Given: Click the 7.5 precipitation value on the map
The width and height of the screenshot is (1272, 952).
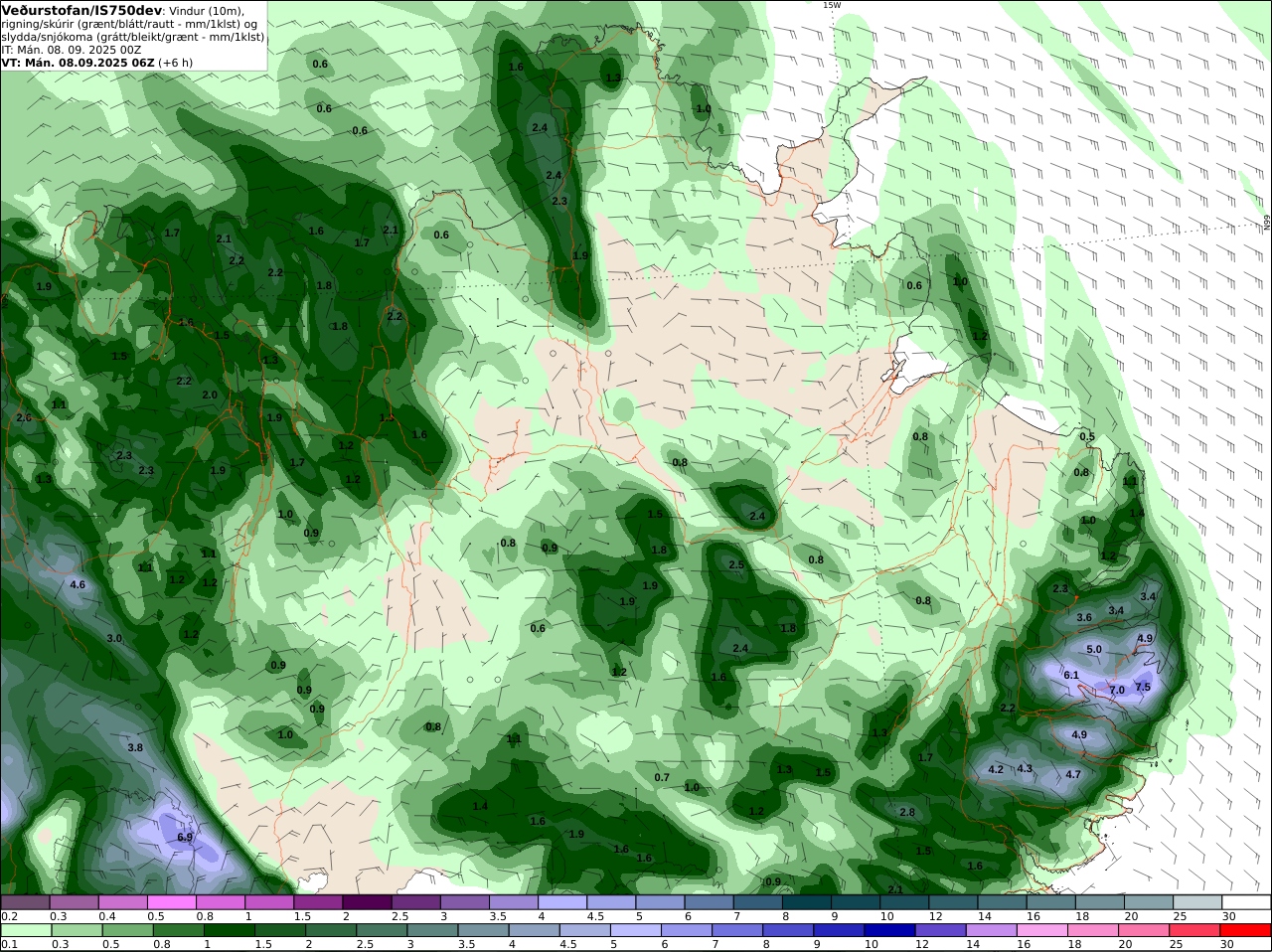Looking at the screenshot, I should [x=1143, y=687].
